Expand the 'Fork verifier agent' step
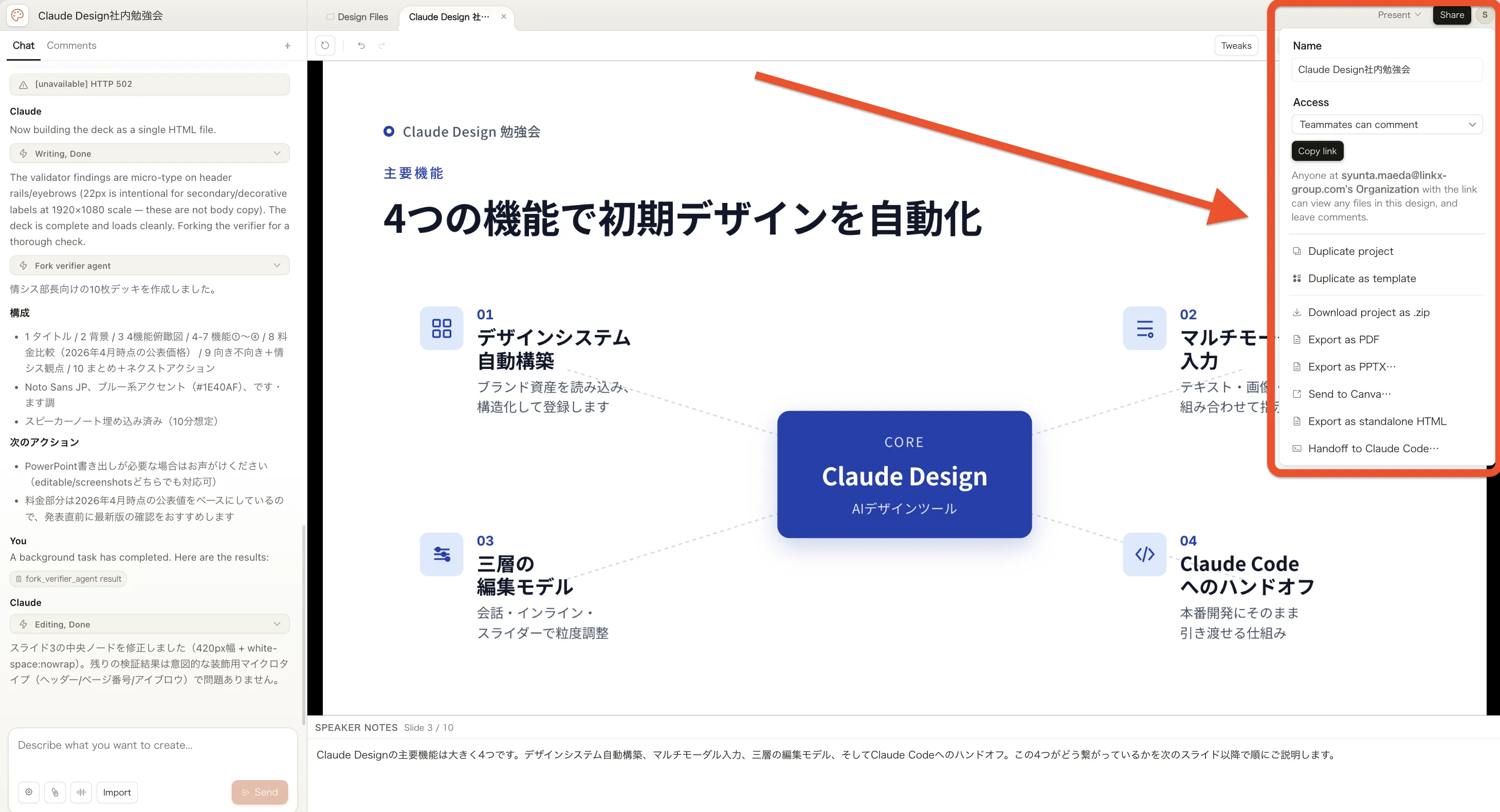The width and height of the screenshot is (1500, 812). coord(277,265)
